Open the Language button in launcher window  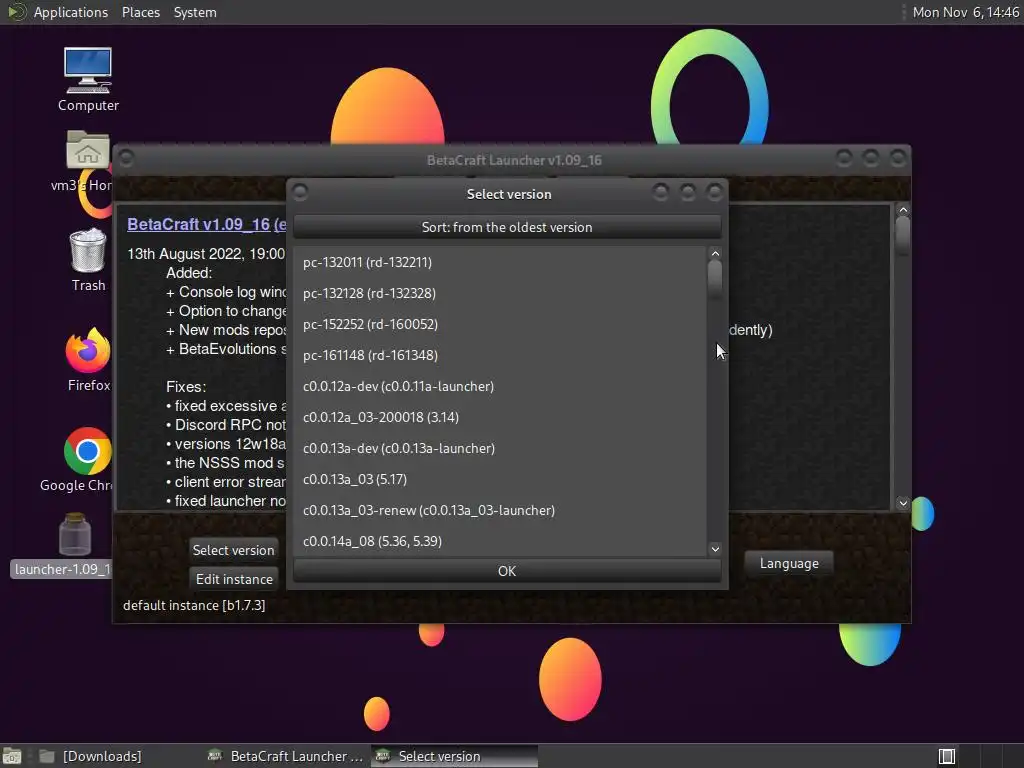pos(789,563)
